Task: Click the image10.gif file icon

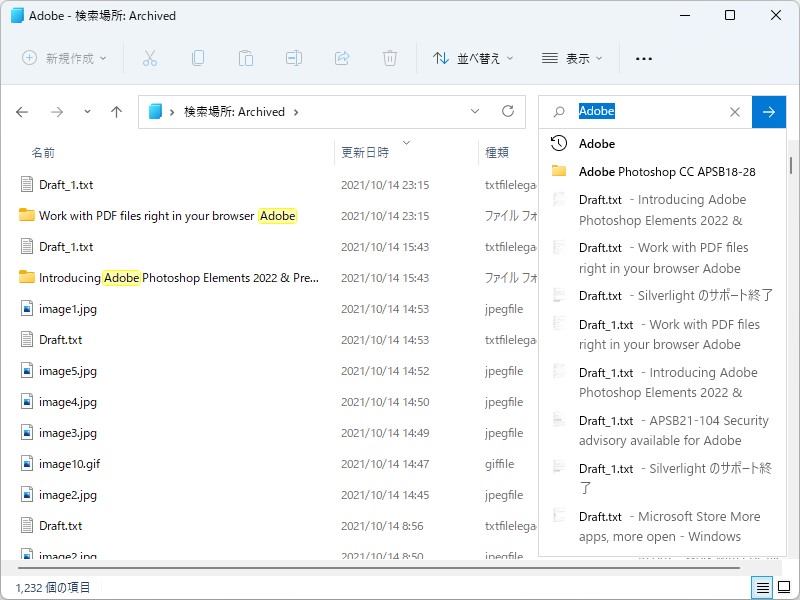Action: coord(27,464)
